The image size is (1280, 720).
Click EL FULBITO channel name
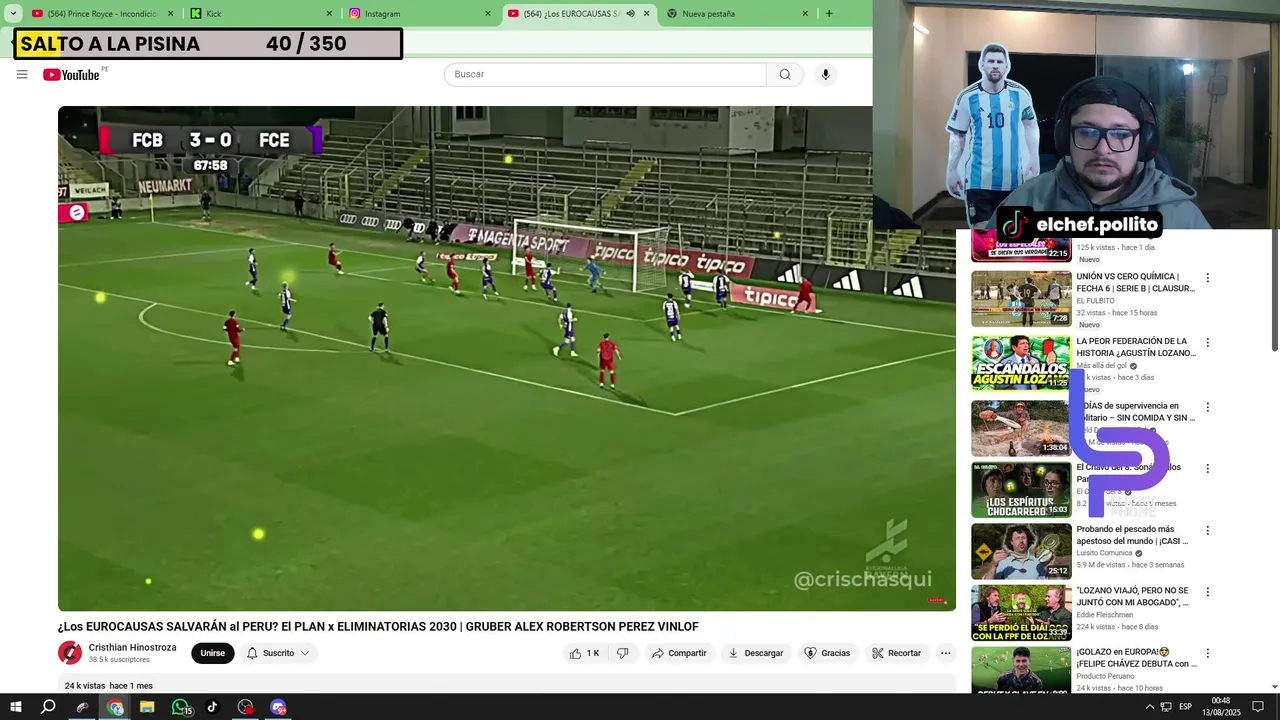pyautogui.click(x=1095, y=301)
